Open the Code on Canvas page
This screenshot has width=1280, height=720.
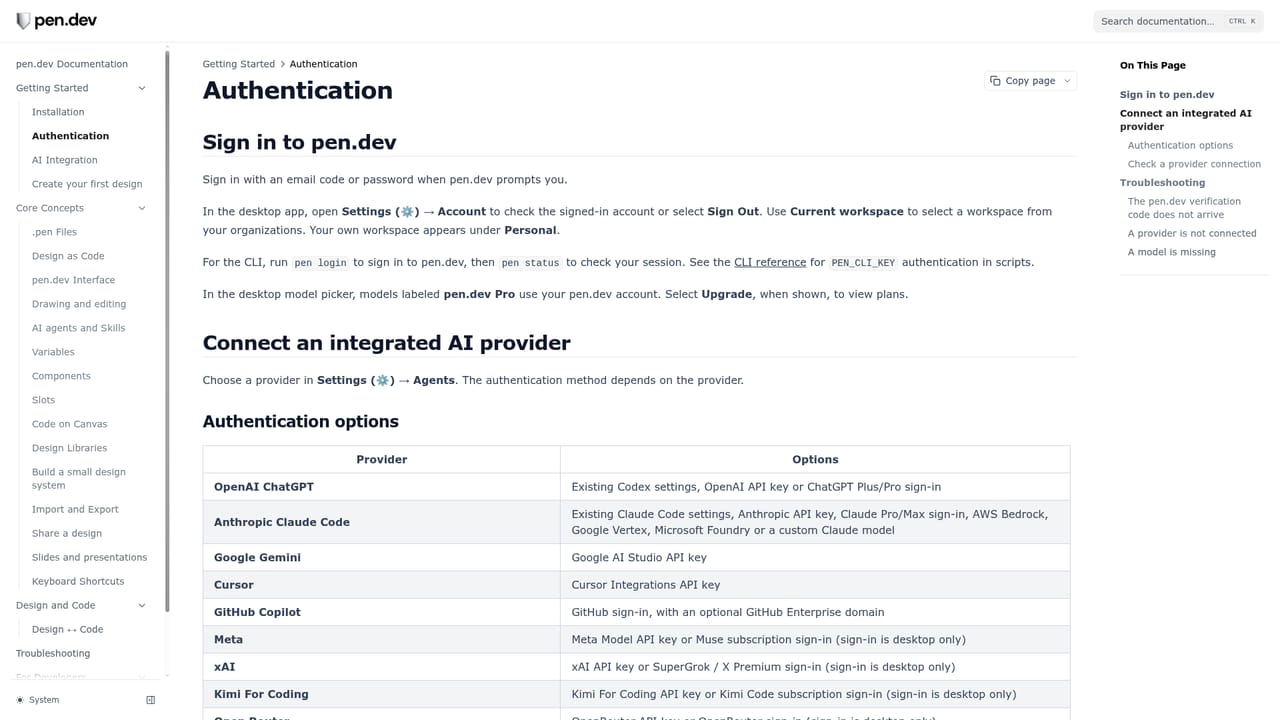pos(69,424)
